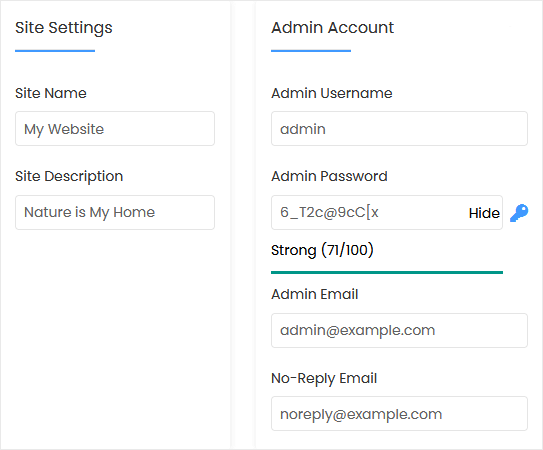
Task: Focus the Site Name field
Action: (115, 129)
